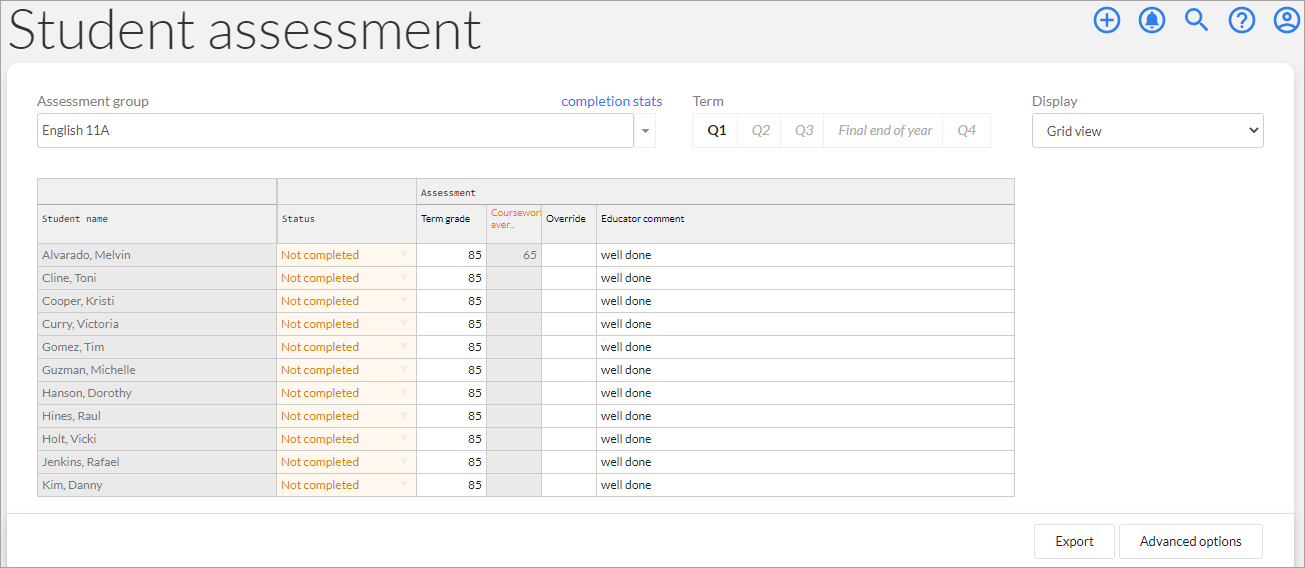Screen dimensions: 1305x568
Task: Select student Curry, Victoria
Action: point(157,324)
